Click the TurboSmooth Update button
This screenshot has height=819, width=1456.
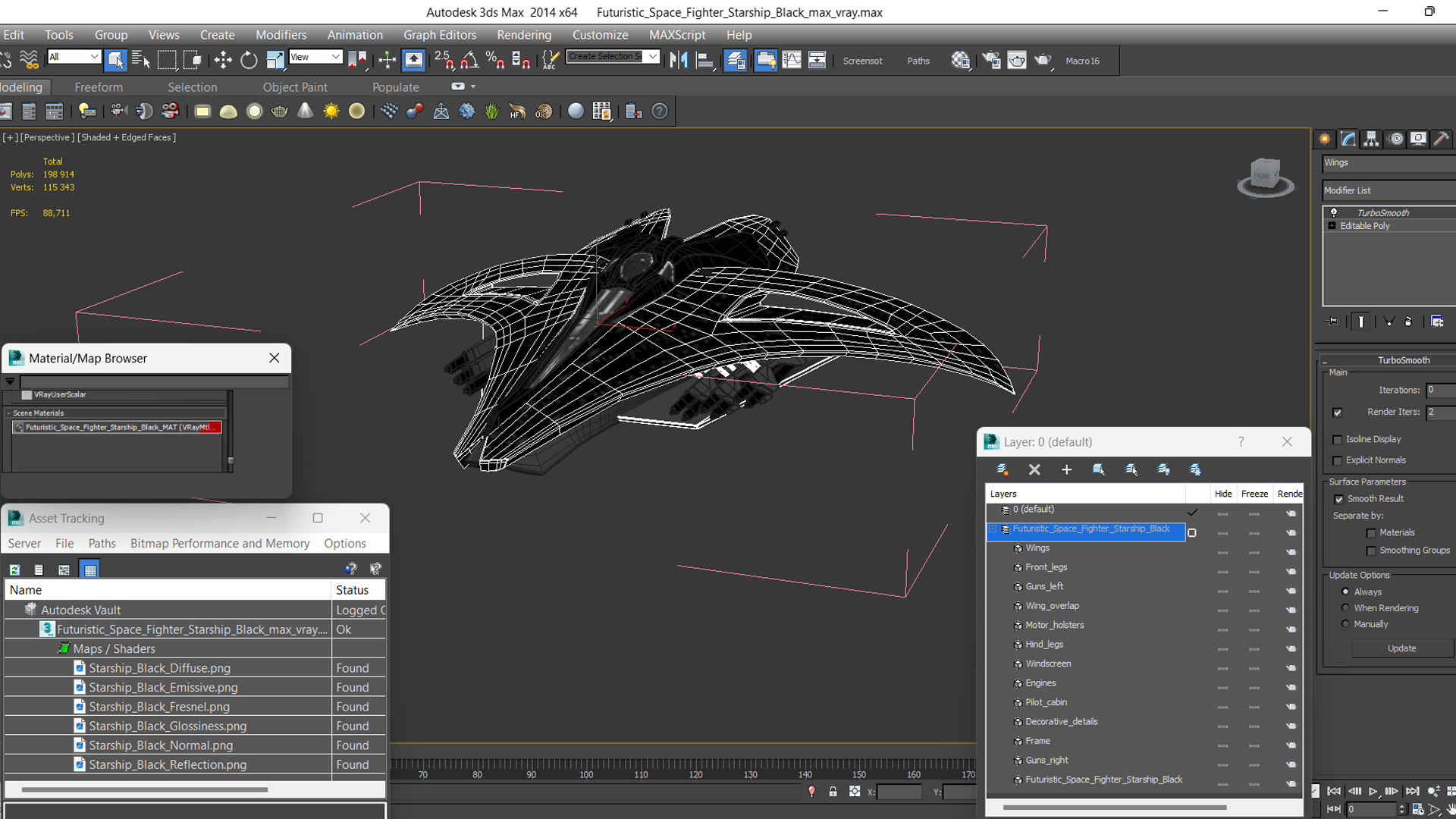[1401, 648]
